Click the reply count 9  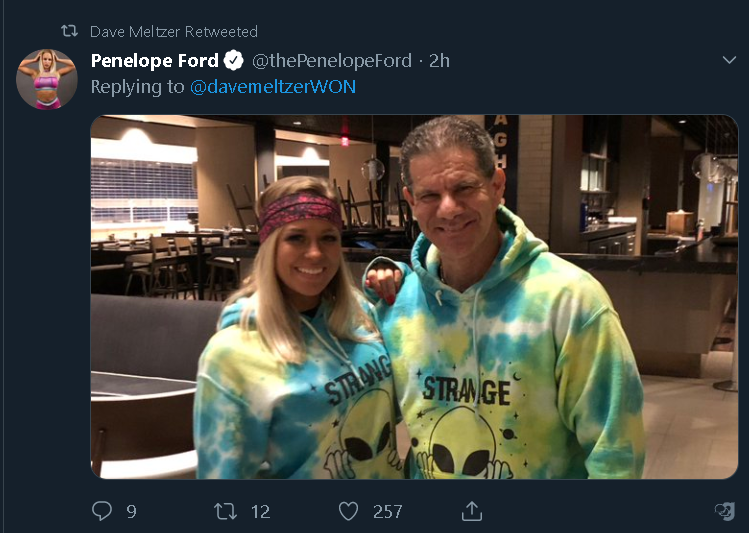(131, 511)
